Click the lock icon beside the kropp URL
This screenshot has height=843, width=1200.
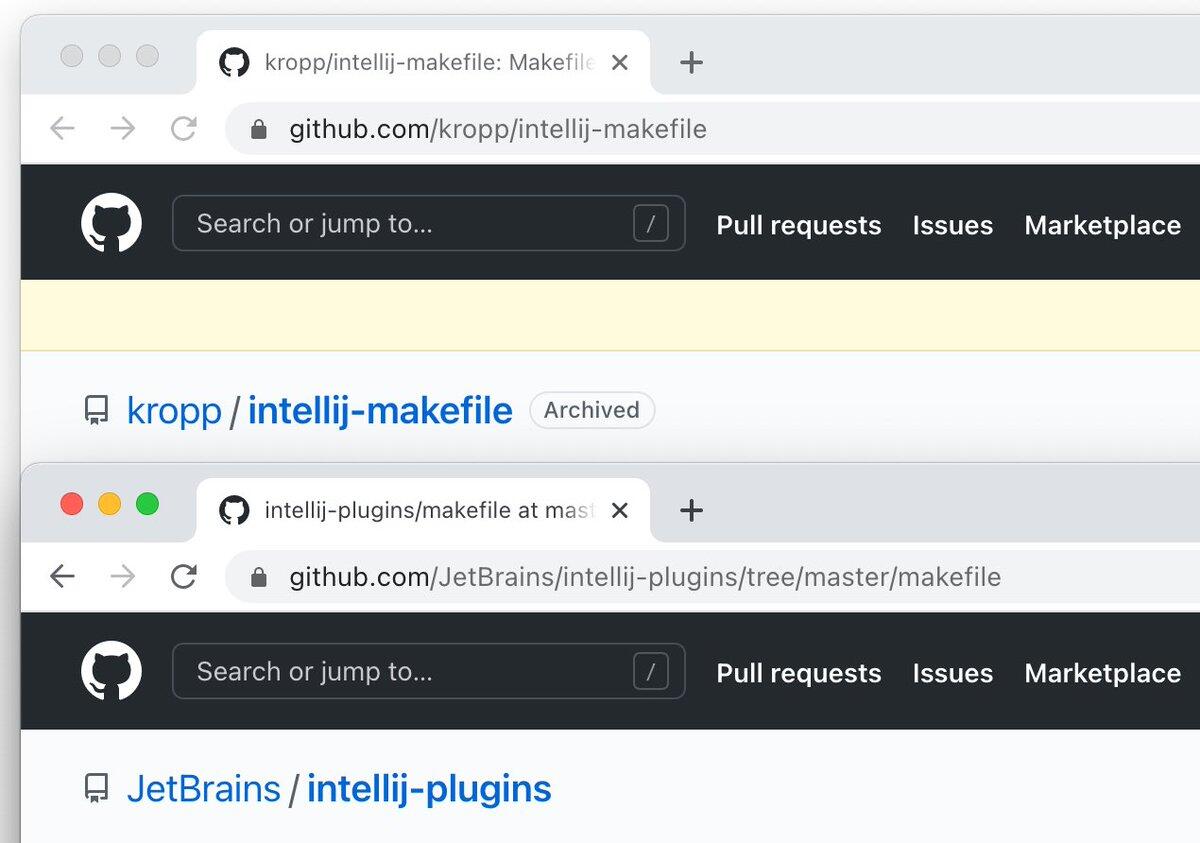click(259, 129)
